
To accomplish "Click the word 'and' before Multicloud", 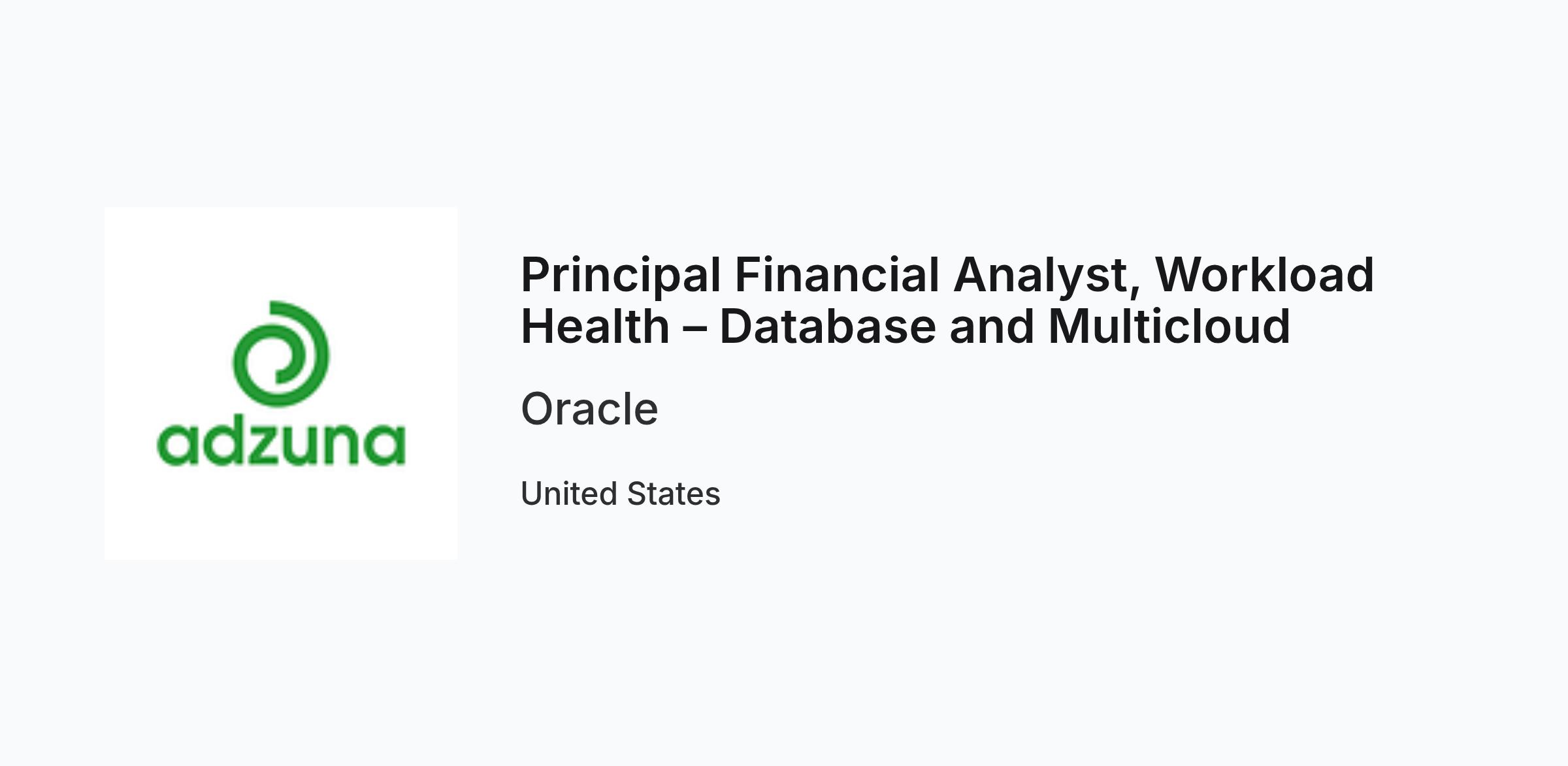I will 992,327.
